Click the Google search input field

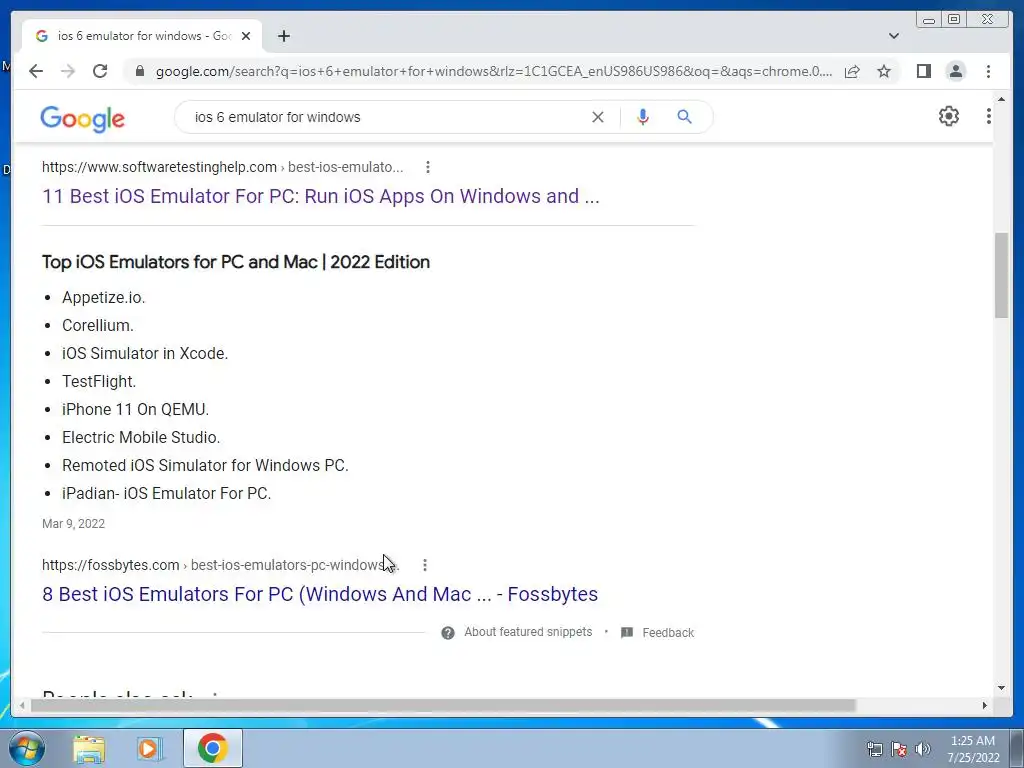coord(385,117)
